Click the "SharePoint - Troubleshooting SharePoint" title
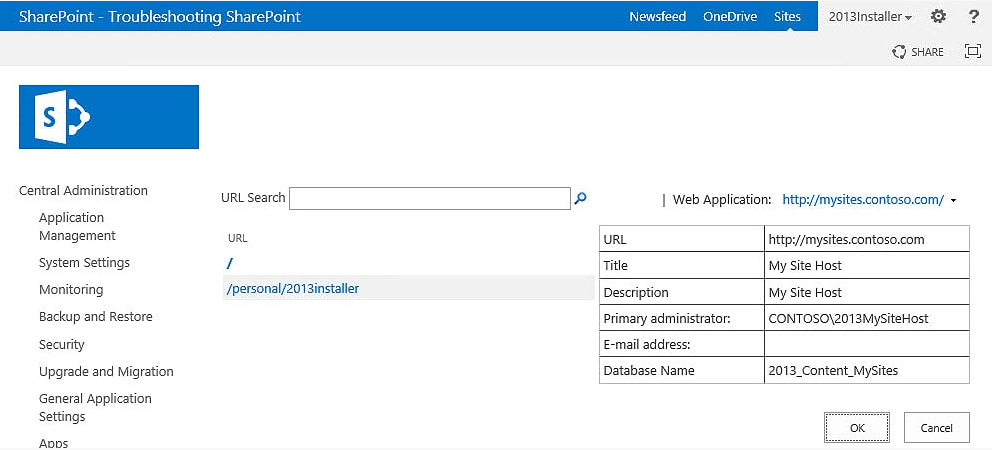Screen dimensions: 992x450 [160, 16]
